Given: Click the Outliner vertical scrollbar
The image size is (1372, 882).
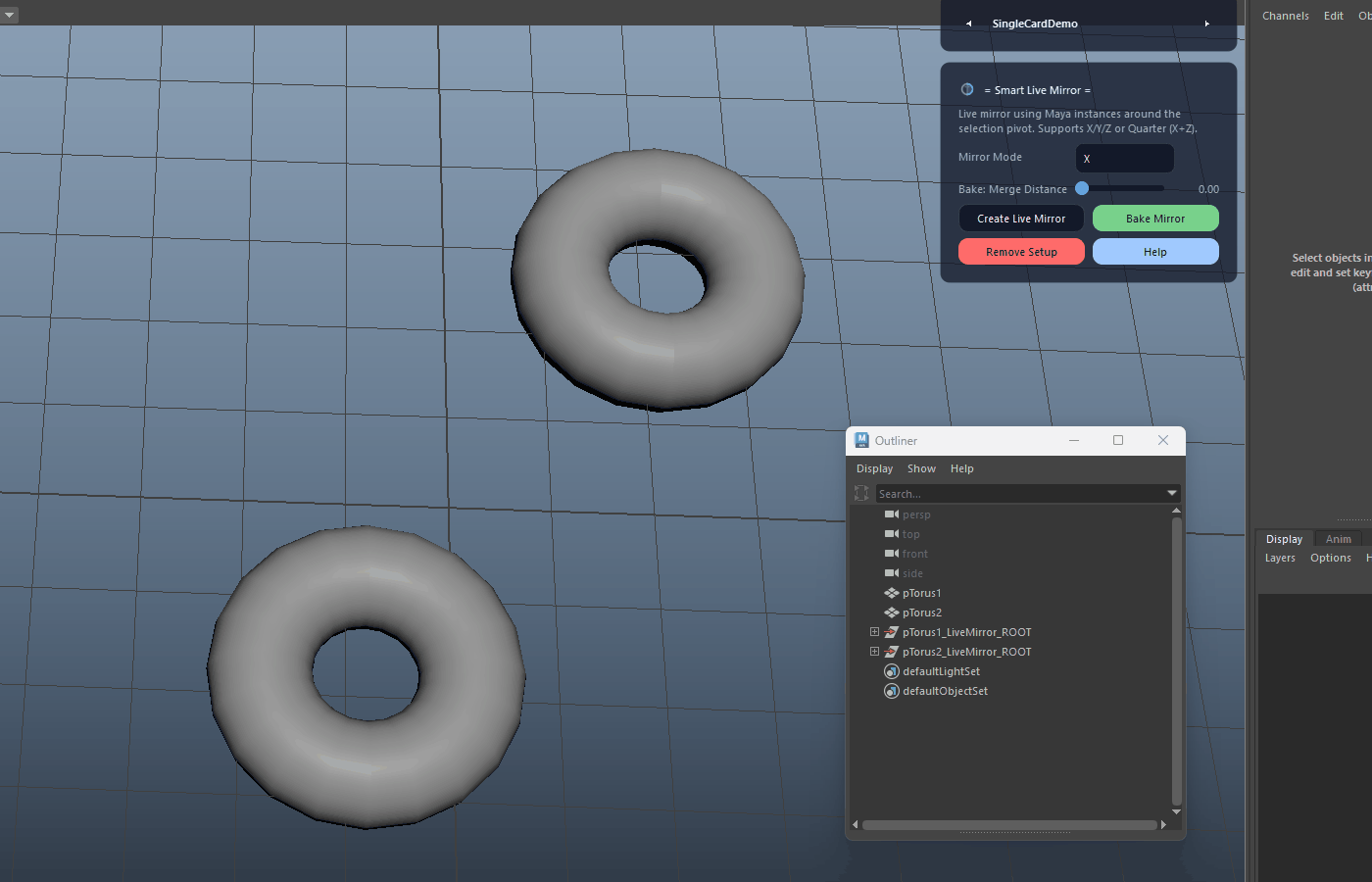Looking at the screenshot, I should (x=1176, y=661).
